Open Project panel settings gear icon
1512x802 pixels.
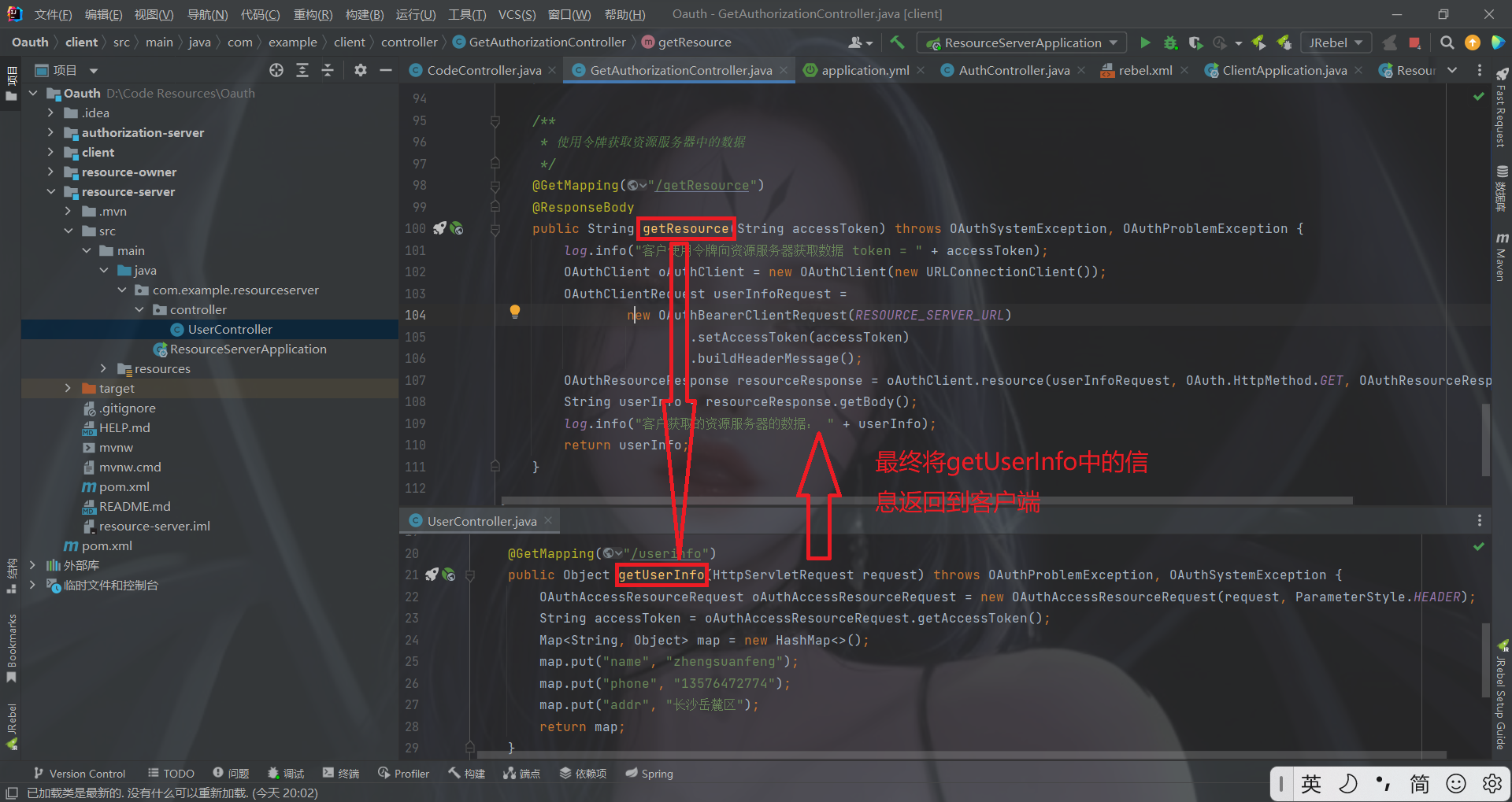point(361,70)
